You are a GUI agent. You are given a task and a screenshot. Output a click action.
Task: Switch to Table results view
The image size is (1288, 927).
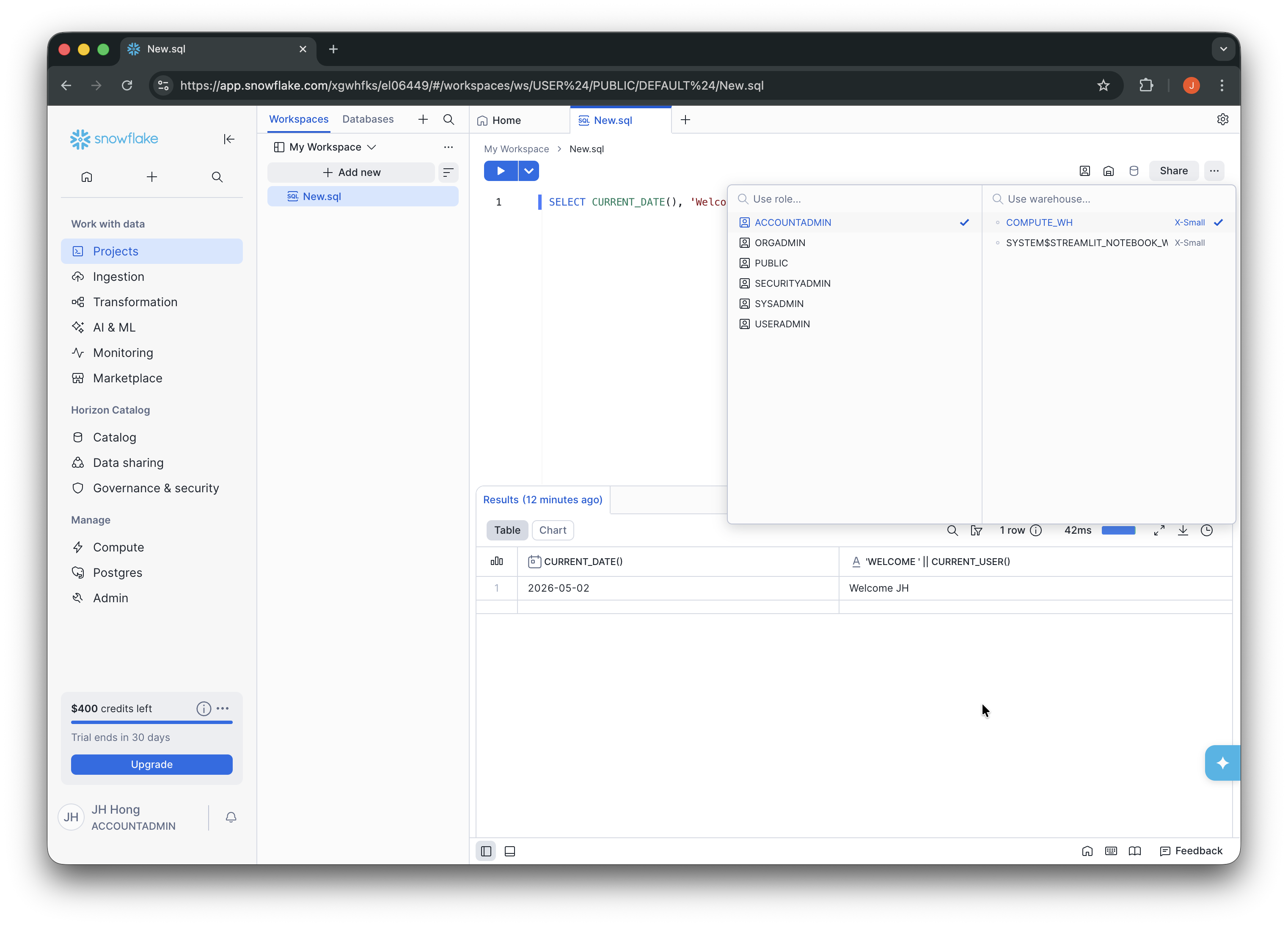507,530
